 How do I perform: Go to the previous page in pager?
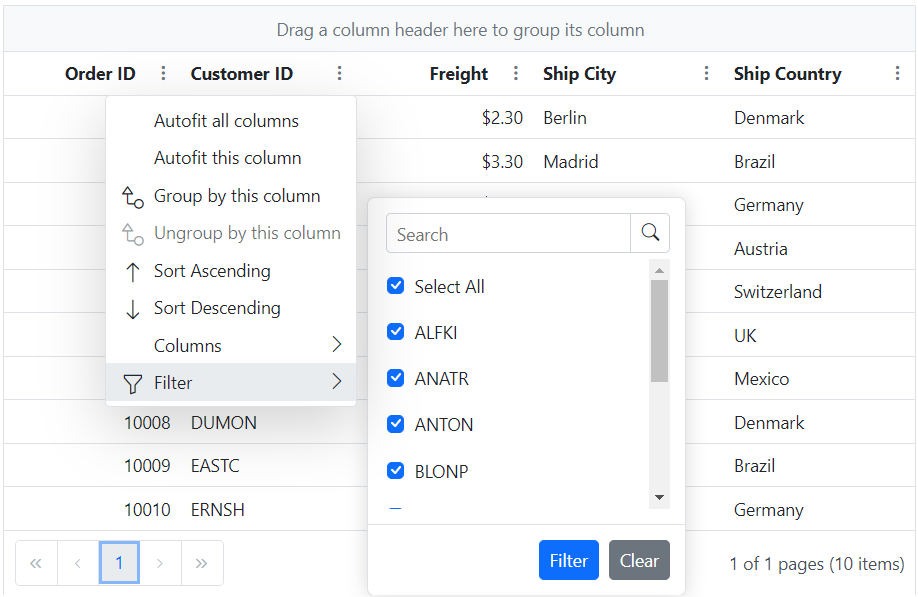coord(78,563)
